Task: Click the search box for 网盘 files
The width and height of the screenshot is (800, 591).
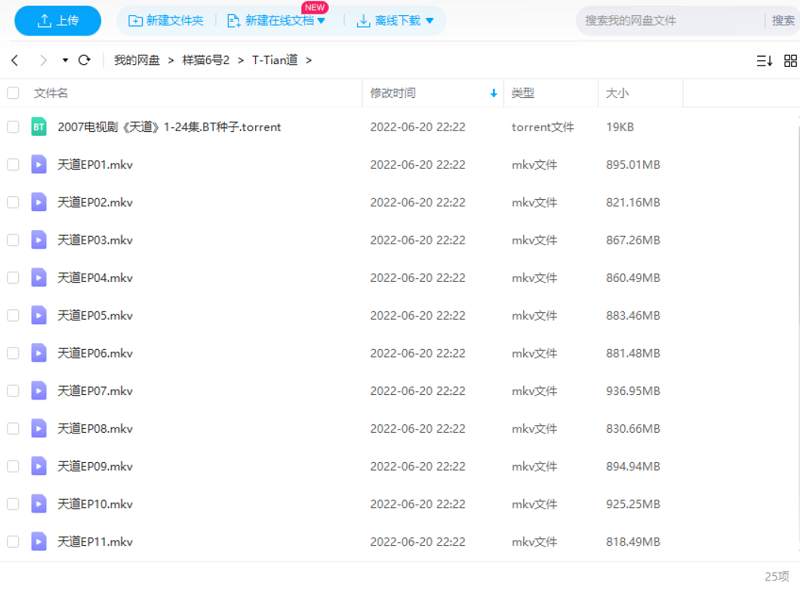Action: coord(670,21)
